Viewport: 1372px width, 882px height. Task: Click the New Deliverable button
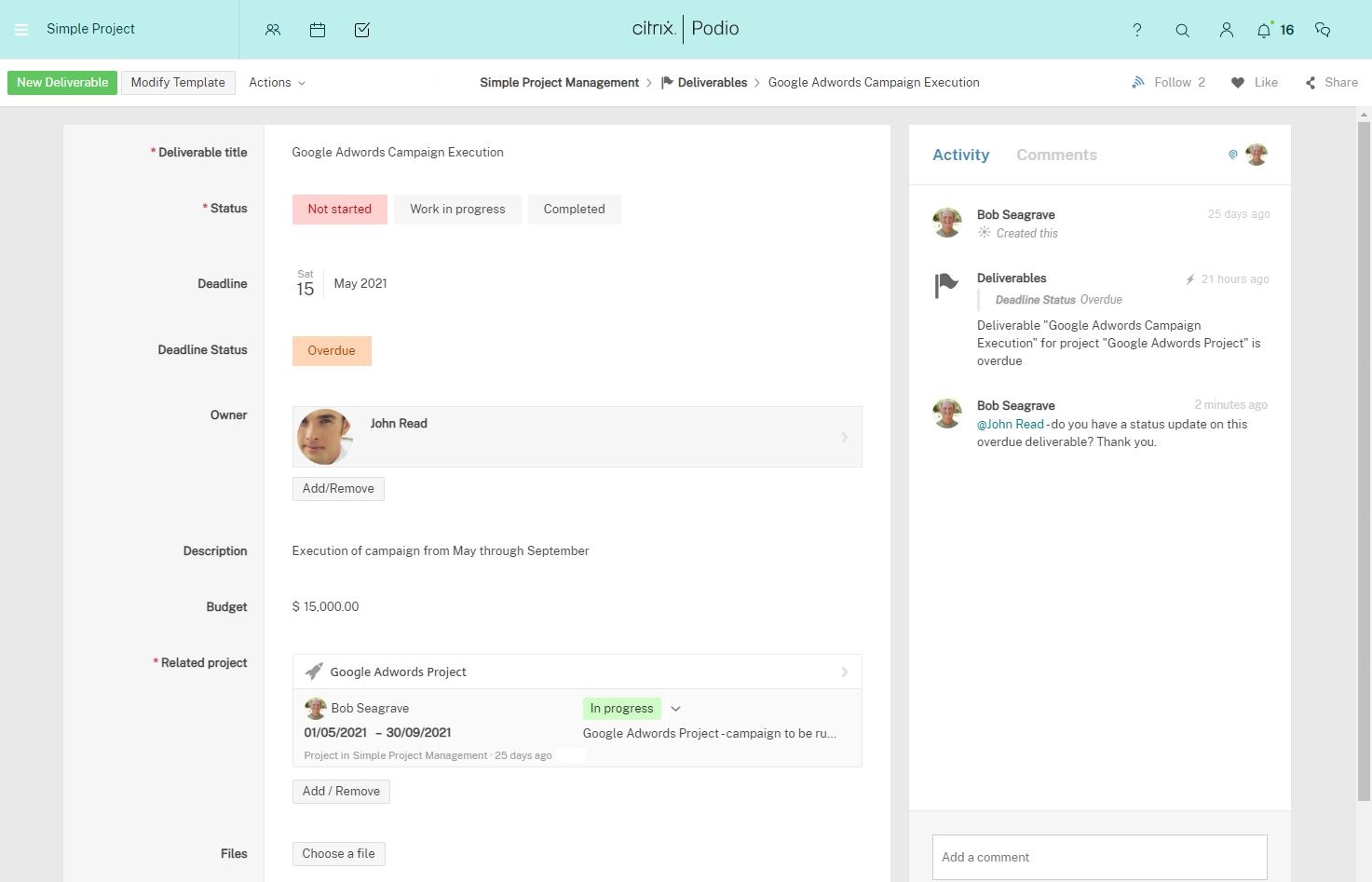[x=62, y=83]
